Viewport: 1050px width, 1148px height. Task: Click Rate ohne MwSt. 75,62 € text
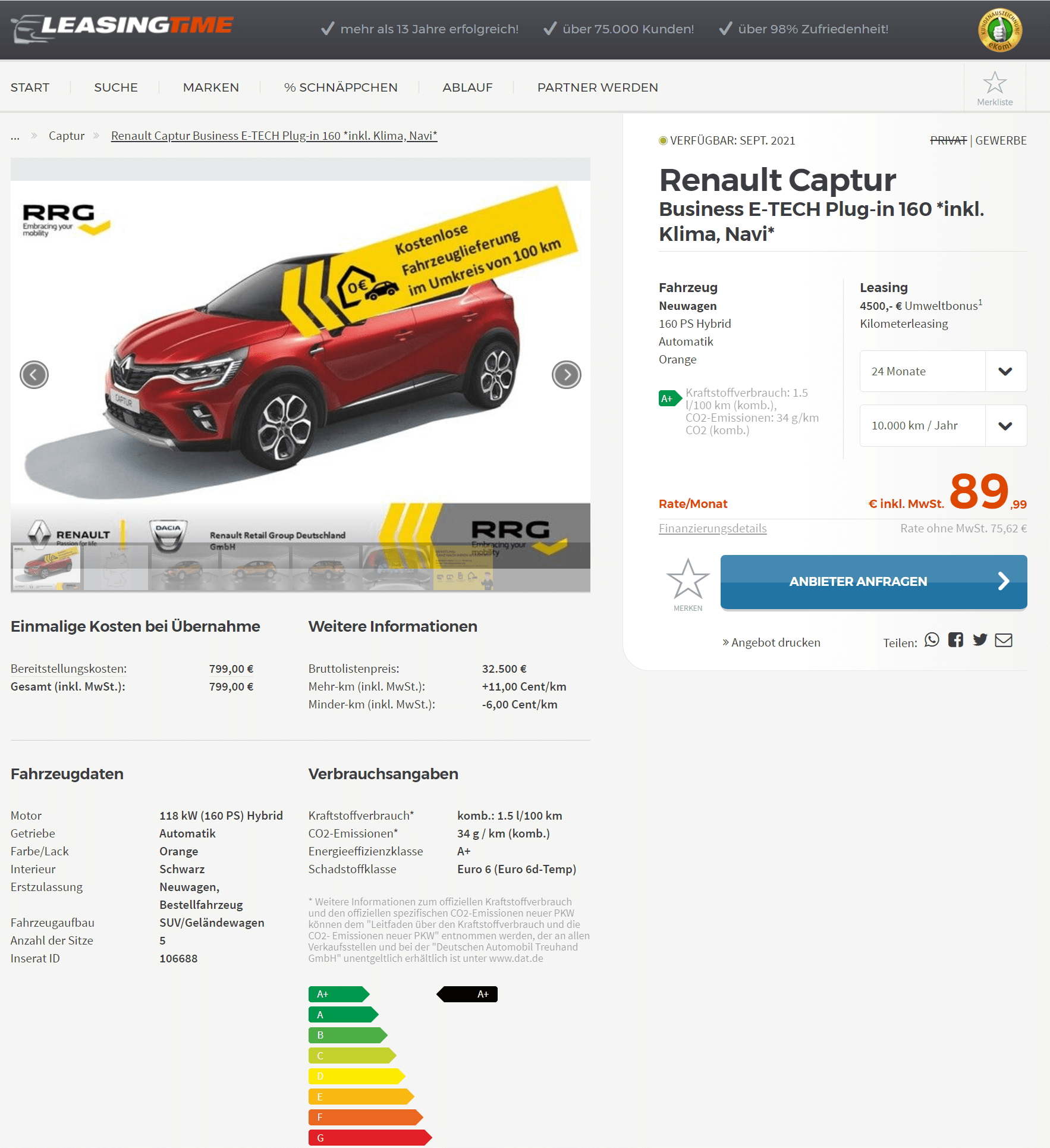point(963,528)
